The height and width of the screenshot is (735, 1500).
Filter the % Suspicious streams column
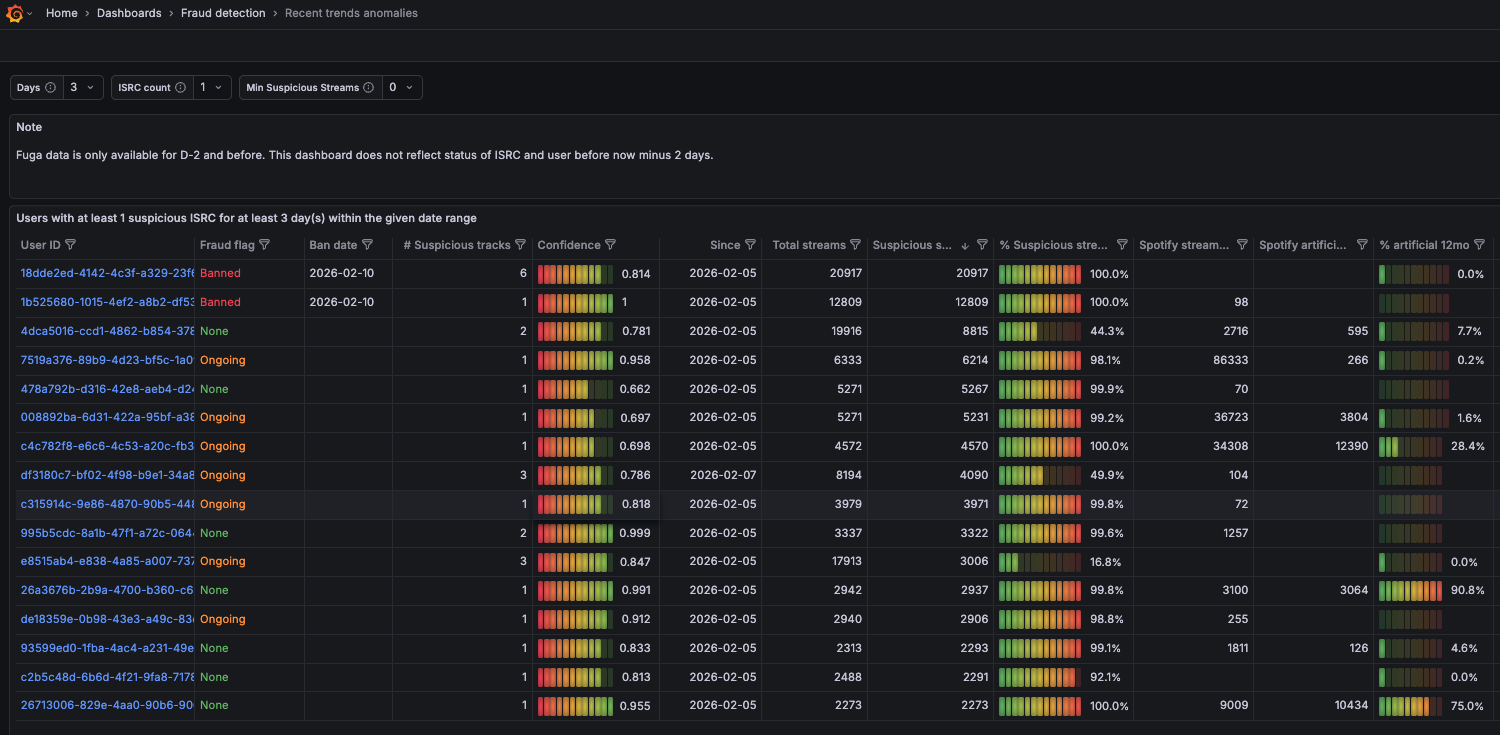[x=1122, y=245]
